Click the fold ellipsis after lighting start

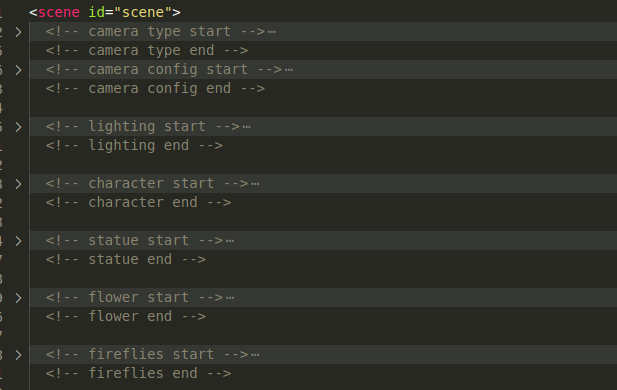(246, 127)
